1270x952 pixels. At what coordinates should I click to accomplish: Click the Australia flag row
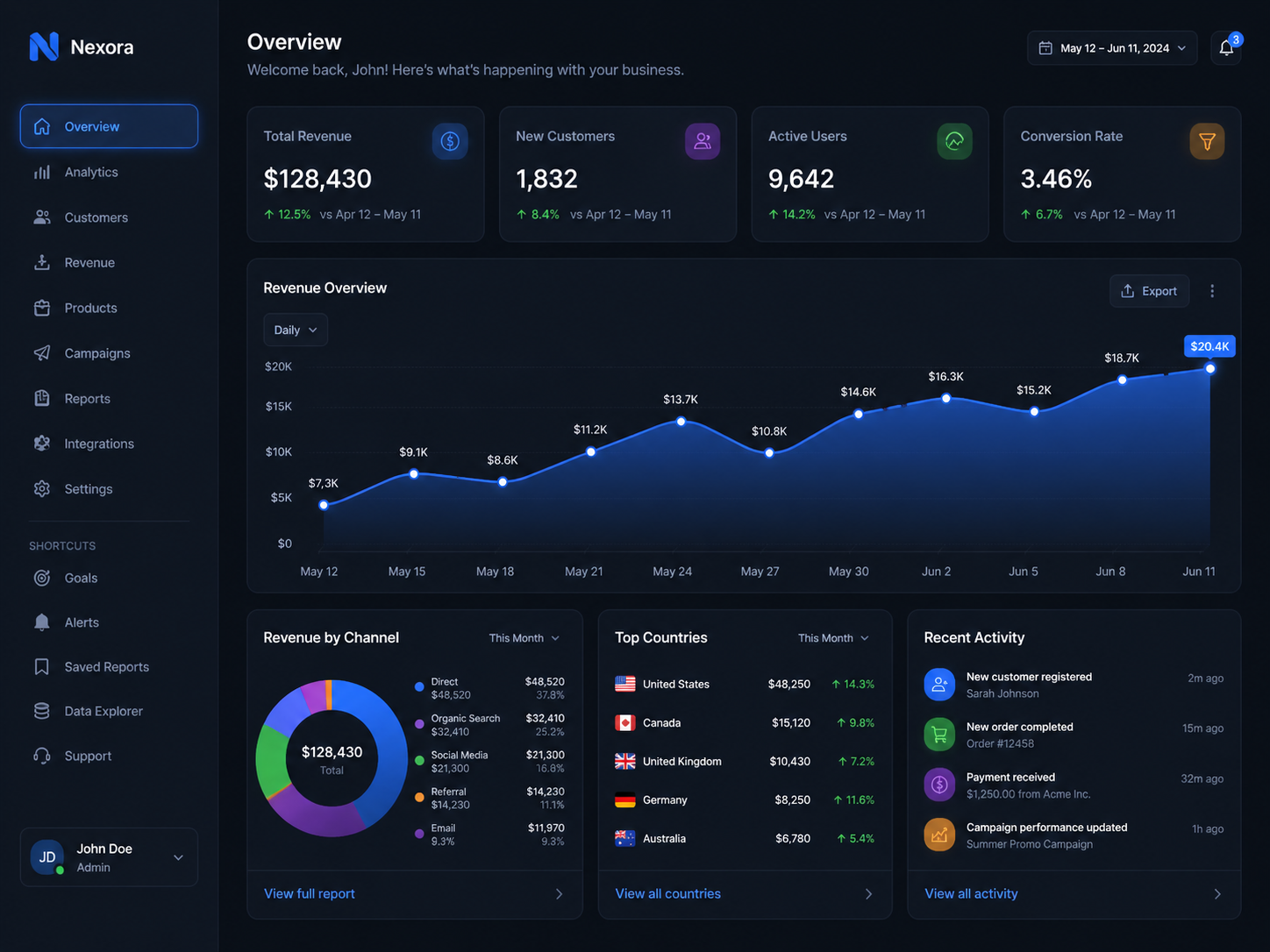coord(745,838)
